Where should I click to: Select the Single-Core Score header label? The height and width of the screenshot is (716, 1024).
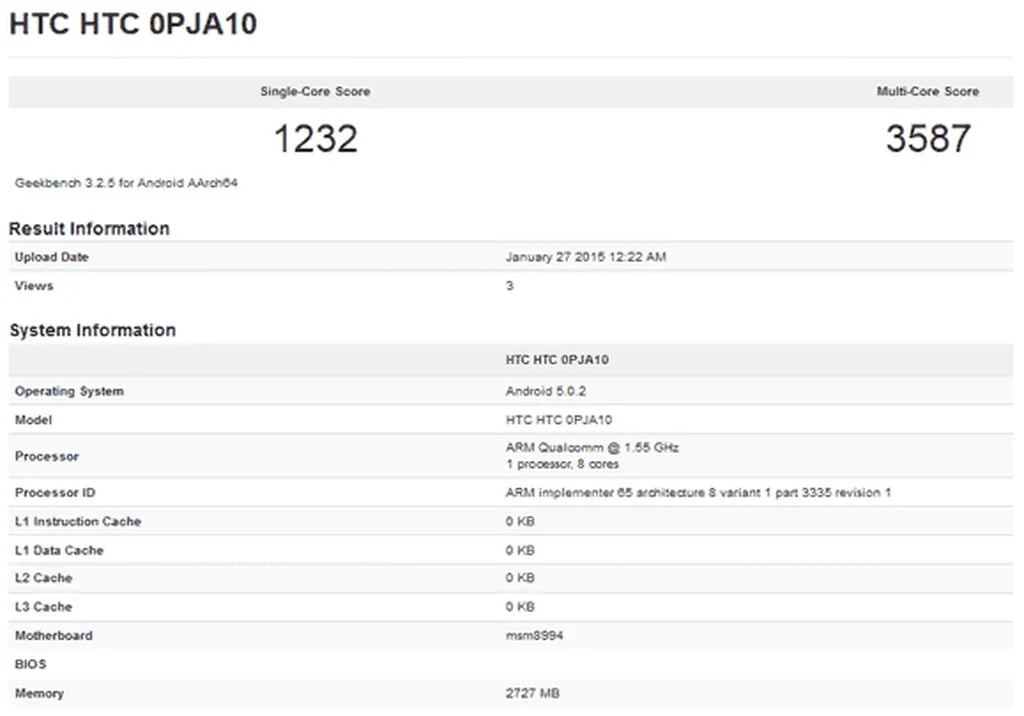pyautogui.click(x=315, y=92)
